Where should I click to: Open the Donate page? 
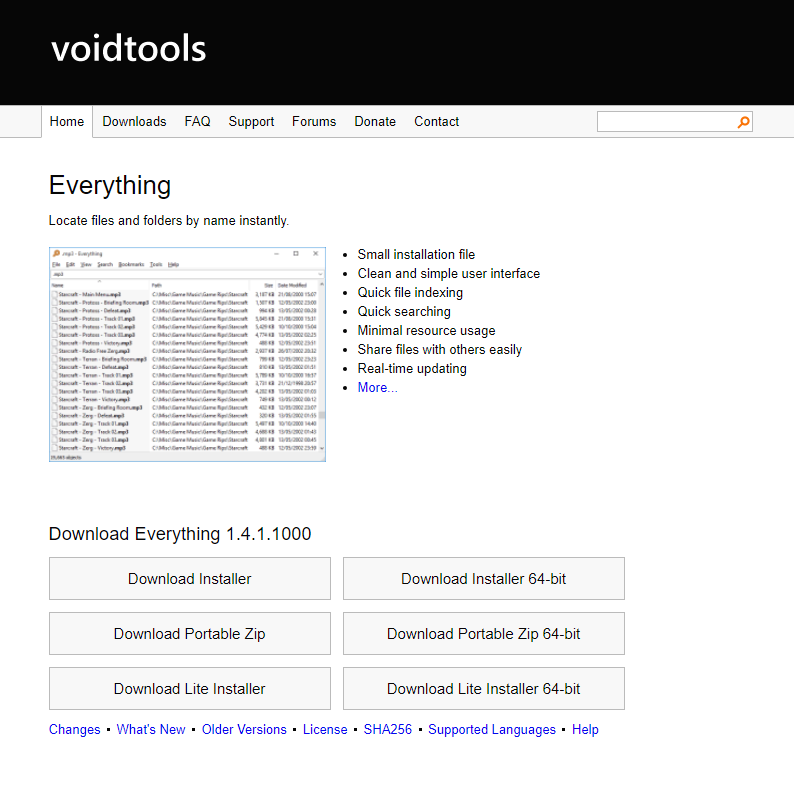(x=375, y=121)
